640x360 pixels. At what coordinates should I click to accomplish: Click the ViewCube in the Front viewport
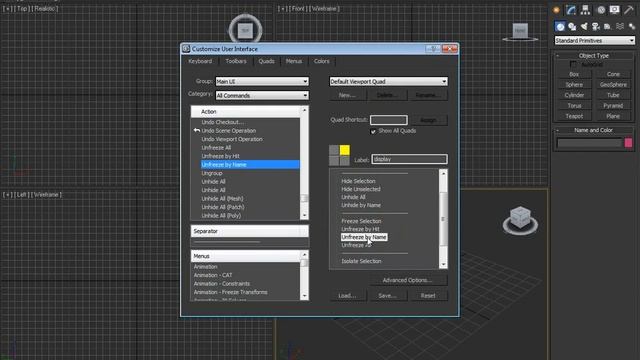coord(520,31)
